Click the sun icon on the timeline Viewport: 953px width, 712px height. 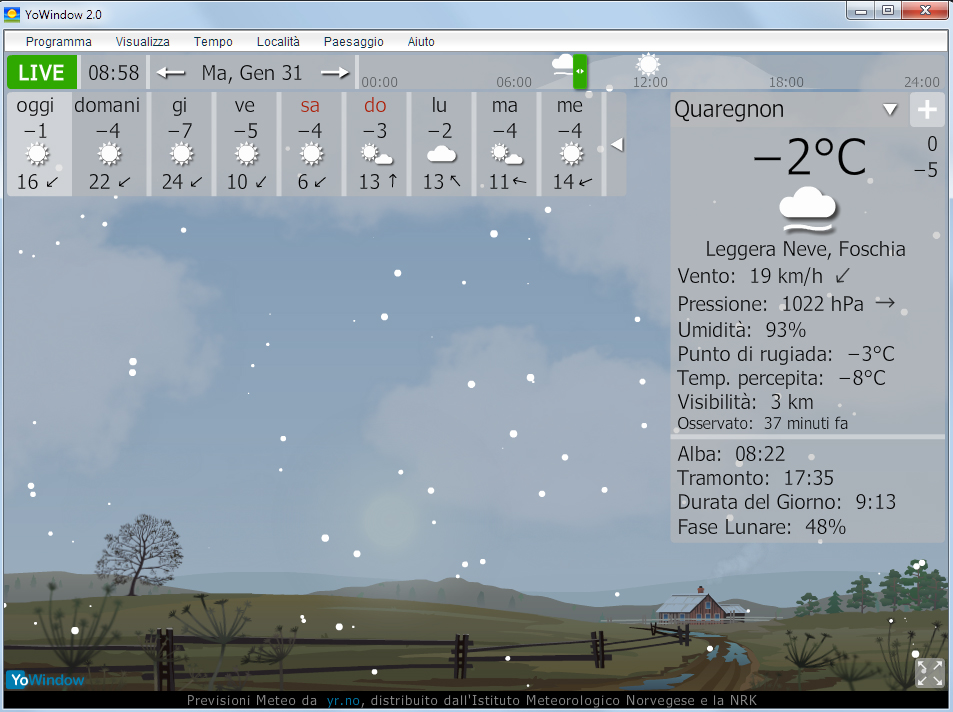pyautogui.click(x=649, y=65)
